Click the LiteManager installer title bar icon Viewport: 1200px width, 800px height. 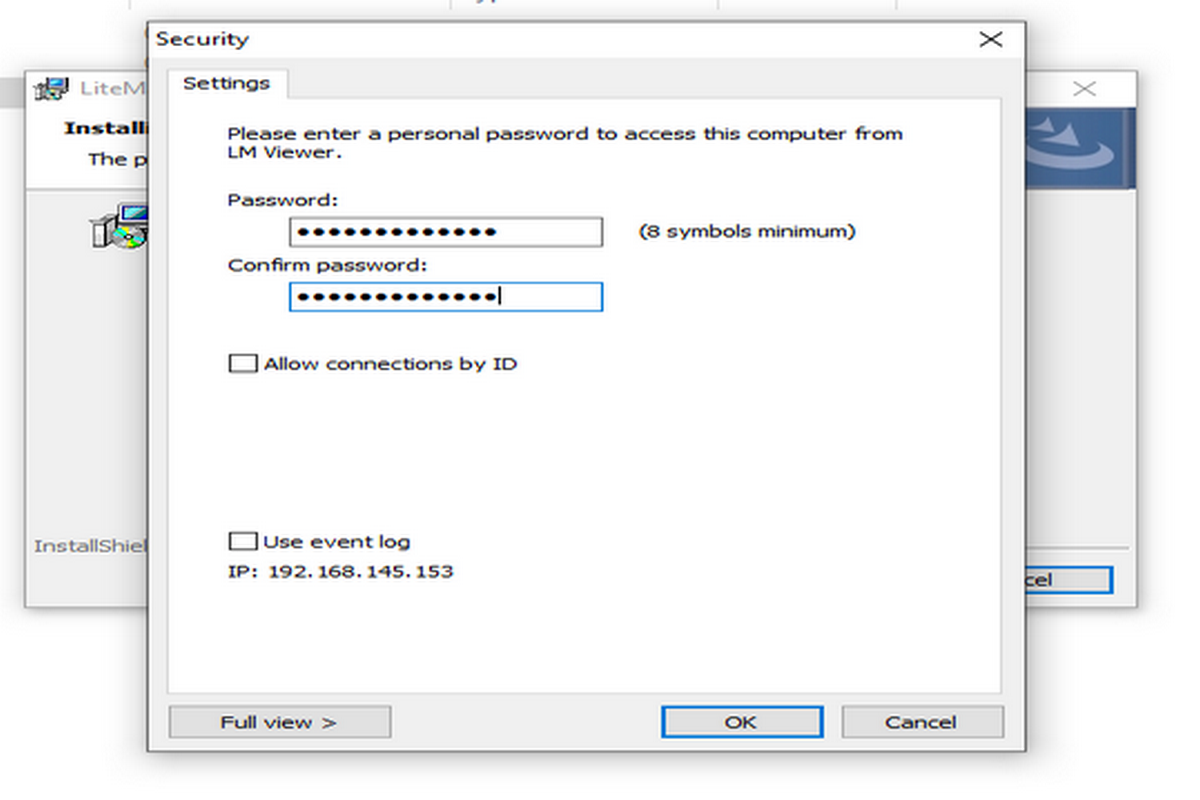tap(51, 88)
